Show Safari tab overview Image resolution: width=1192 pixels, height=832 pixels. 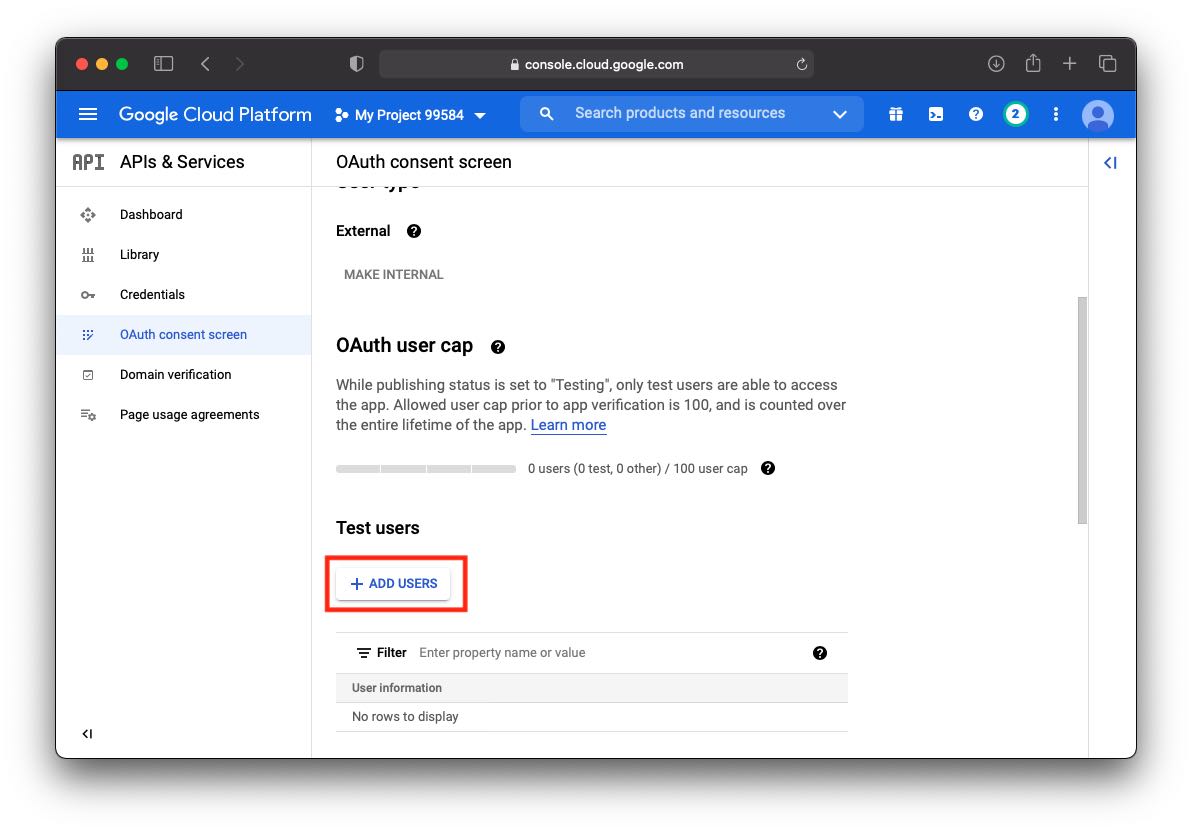(x=1108, y=64)
